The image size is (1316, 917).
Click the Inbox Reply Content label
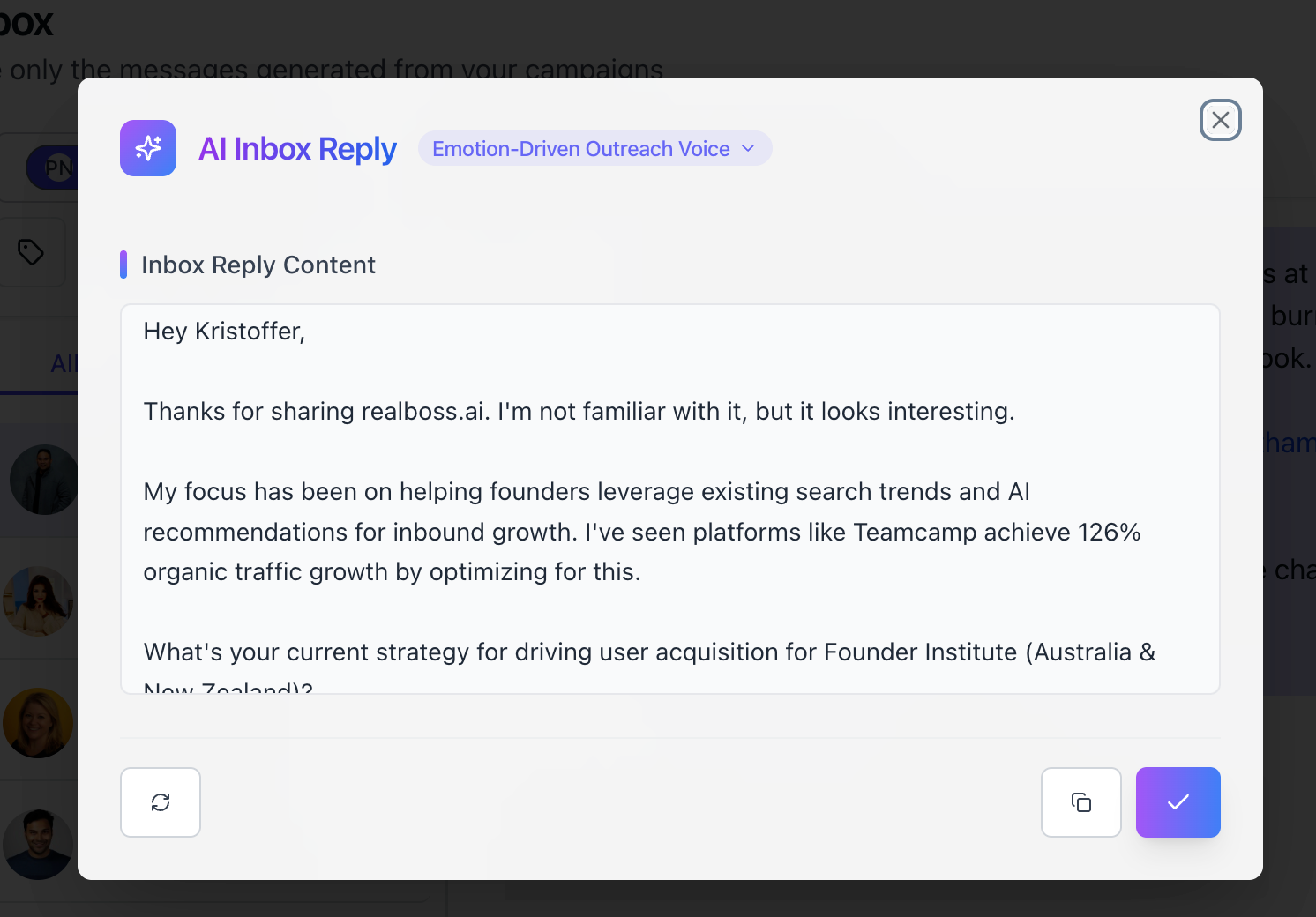258,265
